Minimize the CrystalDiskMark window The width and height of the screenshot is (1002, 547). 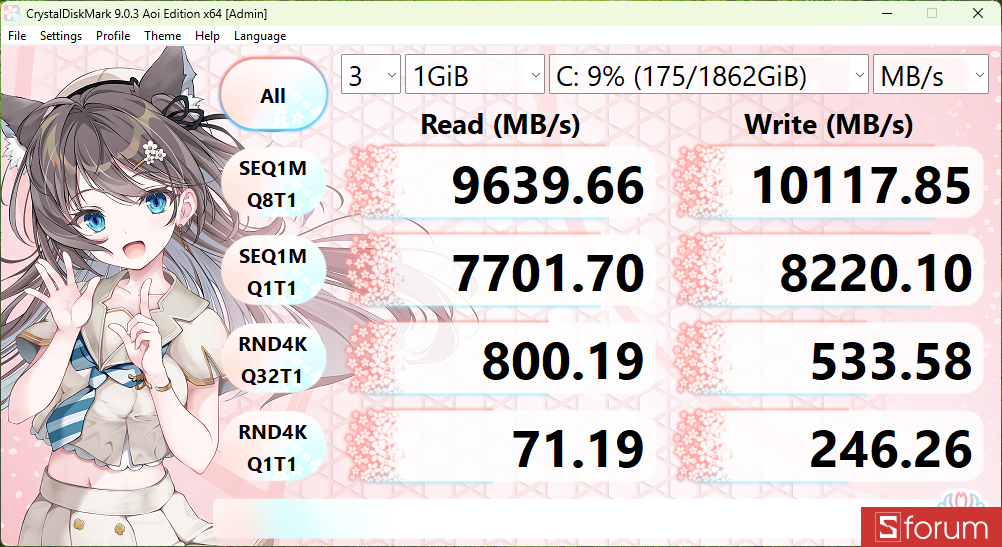[886, 13]
